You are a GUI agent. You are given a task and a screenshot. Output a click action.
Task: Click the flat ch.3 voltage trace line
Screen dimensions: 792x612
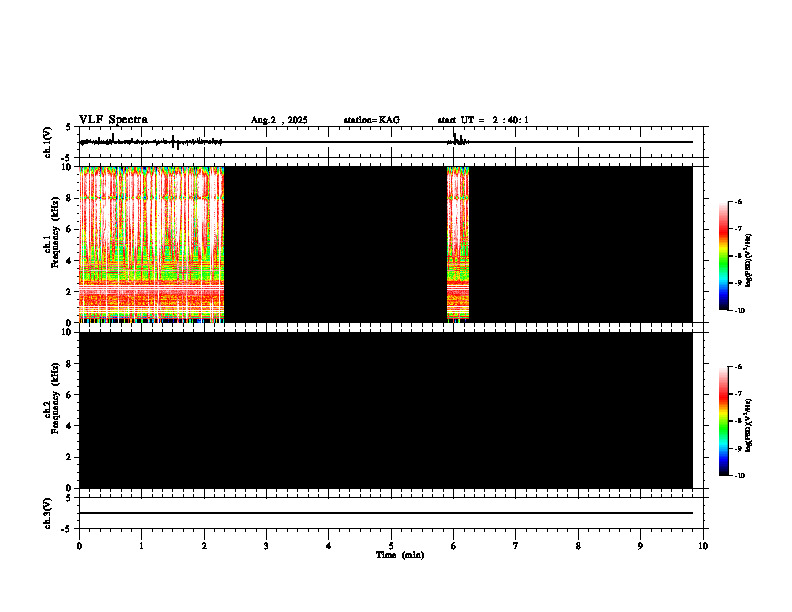click(386, 513)
